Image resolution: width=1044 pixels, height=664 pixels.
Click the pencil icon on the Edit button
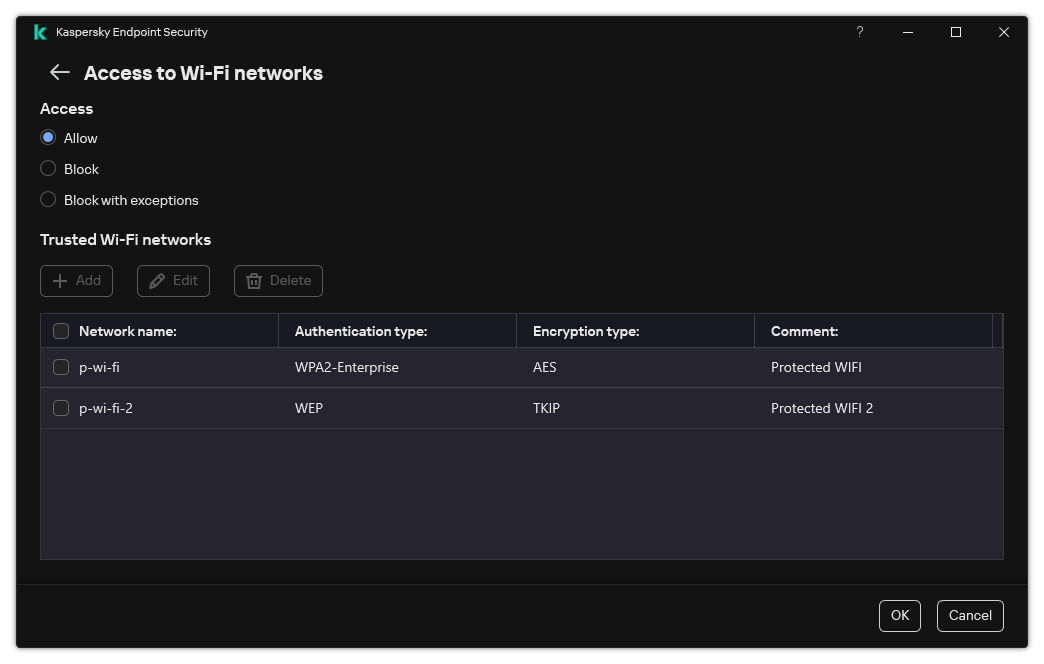pos(157,281)
